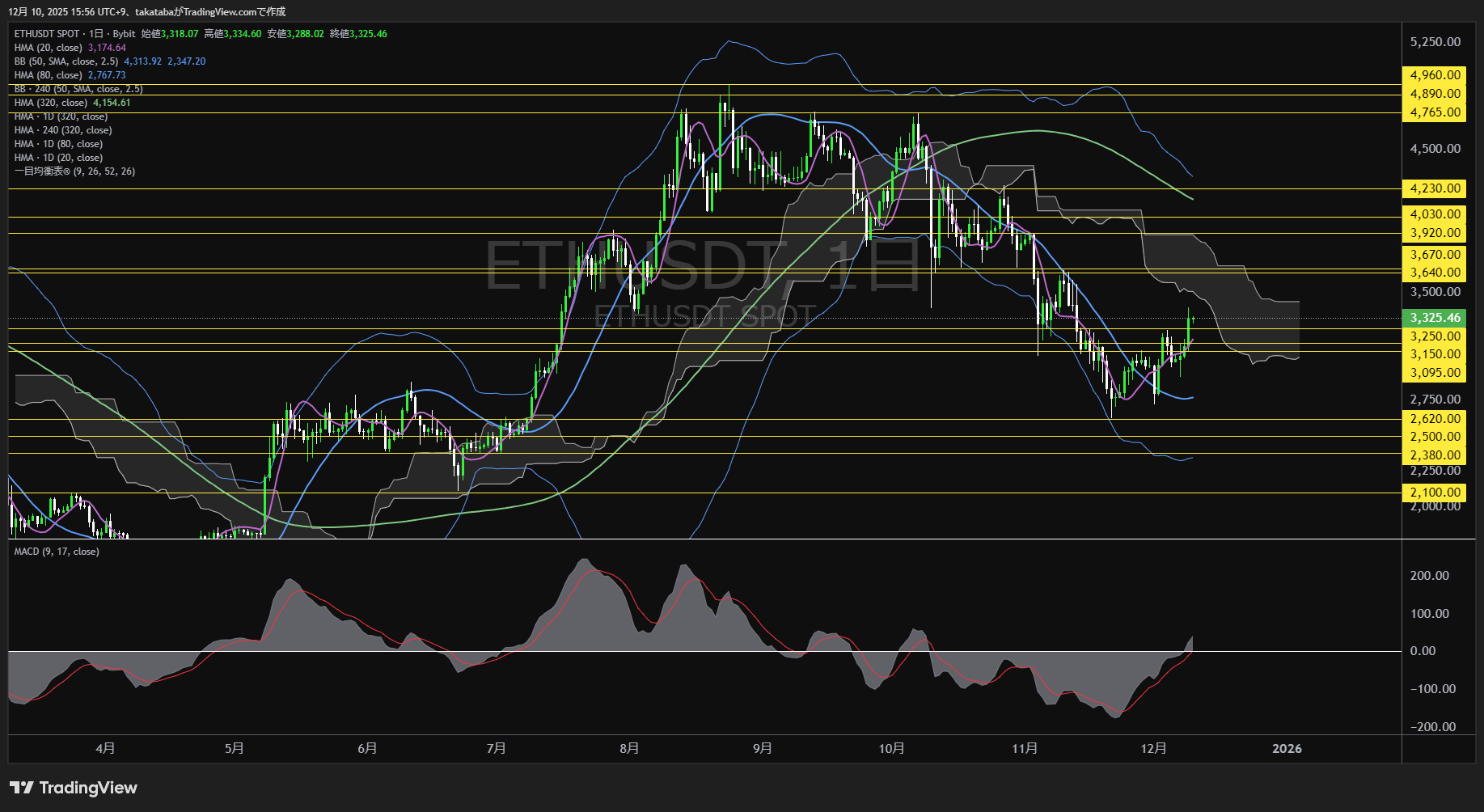
Task: Click the 8月 label on time axis
Action: 629,748
